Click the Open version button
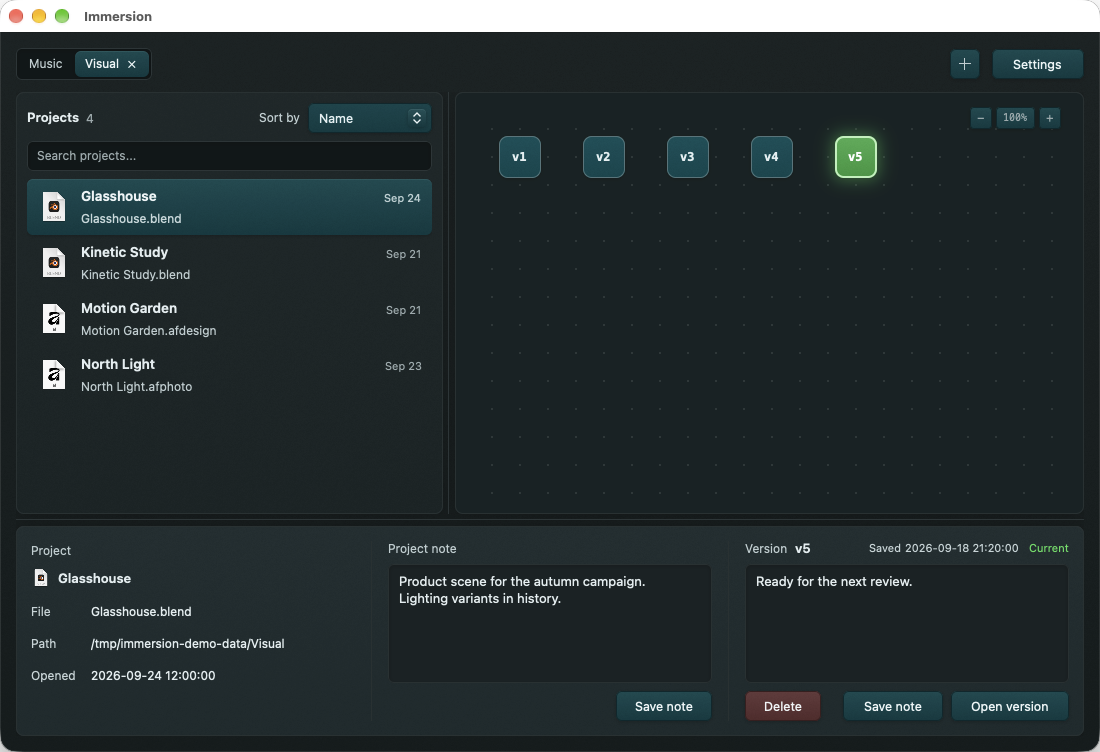Image resolution: width=1100 pixels, height=752 pixels. click(x=1010, y=706)
